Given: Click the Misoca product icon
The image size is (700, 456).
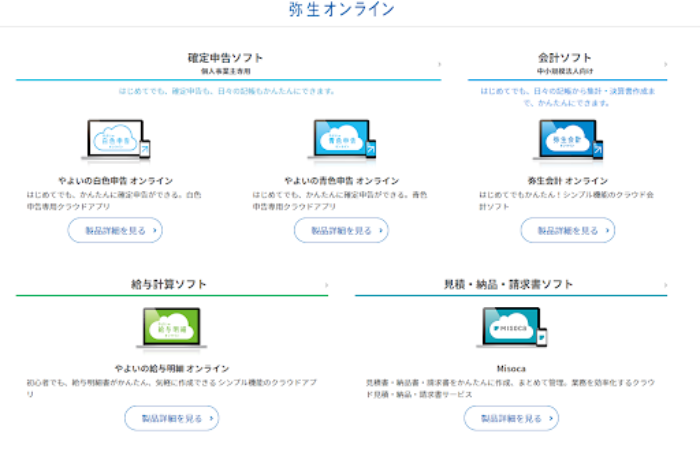Looking at the screenshot, I should click(510, 327).
